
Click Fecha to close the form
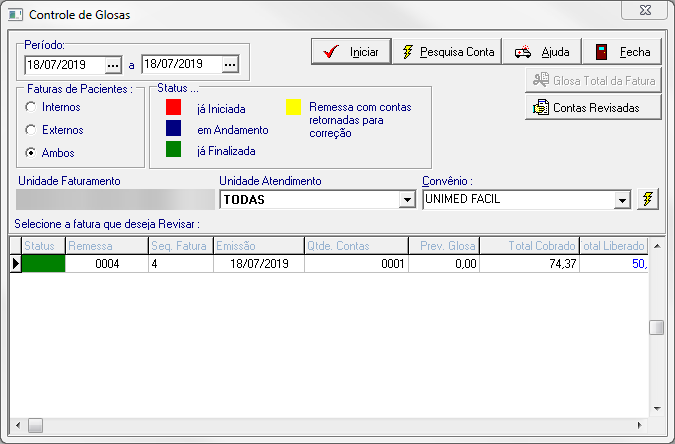[x=622, y=52]
